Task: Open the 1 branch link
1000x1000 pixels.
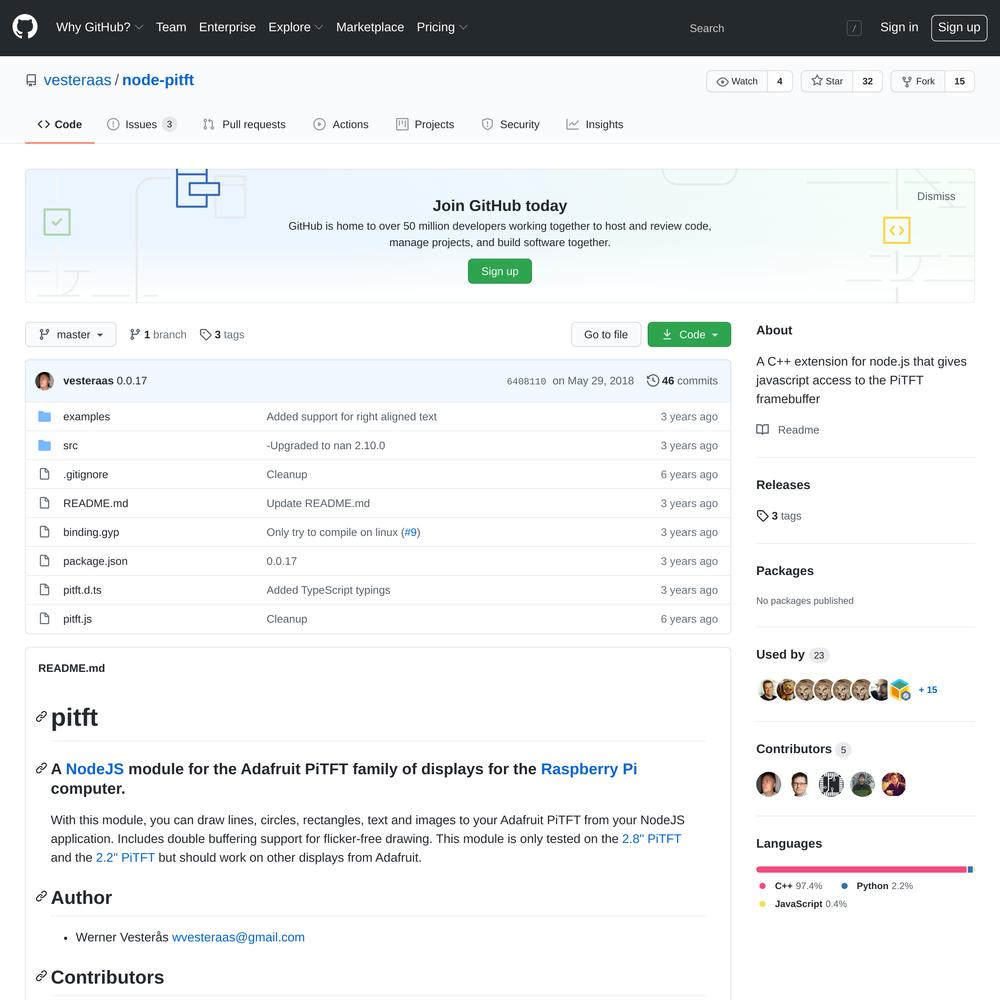Action: pyautogui.click(x=158, y=335)
